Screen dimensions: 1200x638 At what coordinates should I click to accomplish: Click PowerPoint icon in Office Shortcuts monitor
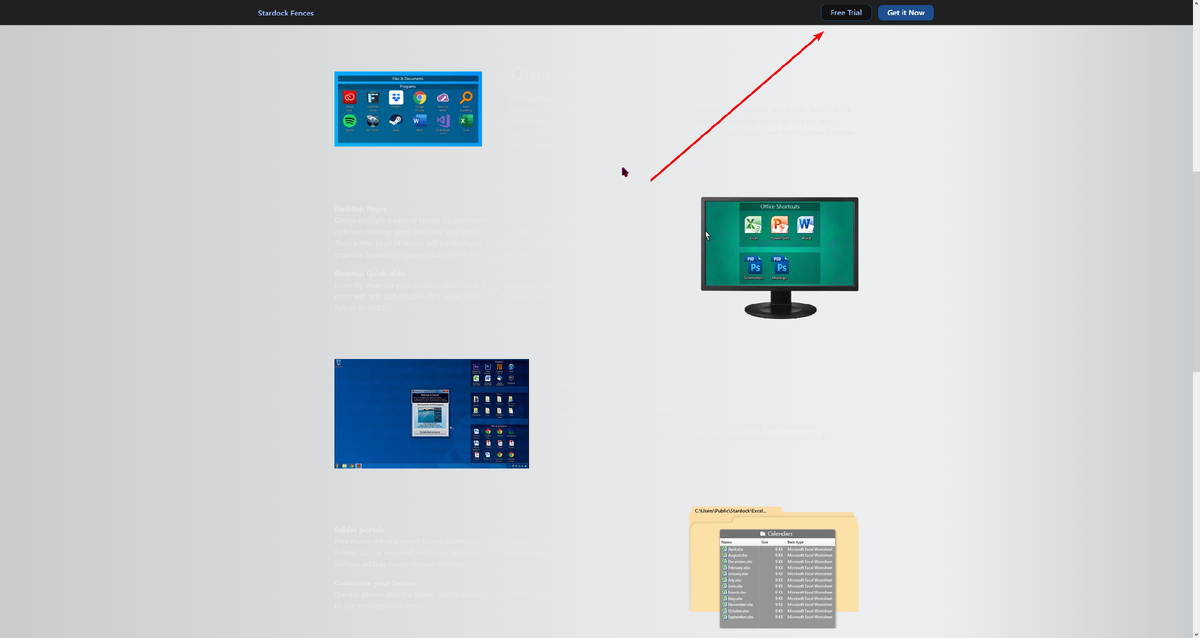(780, 224)
